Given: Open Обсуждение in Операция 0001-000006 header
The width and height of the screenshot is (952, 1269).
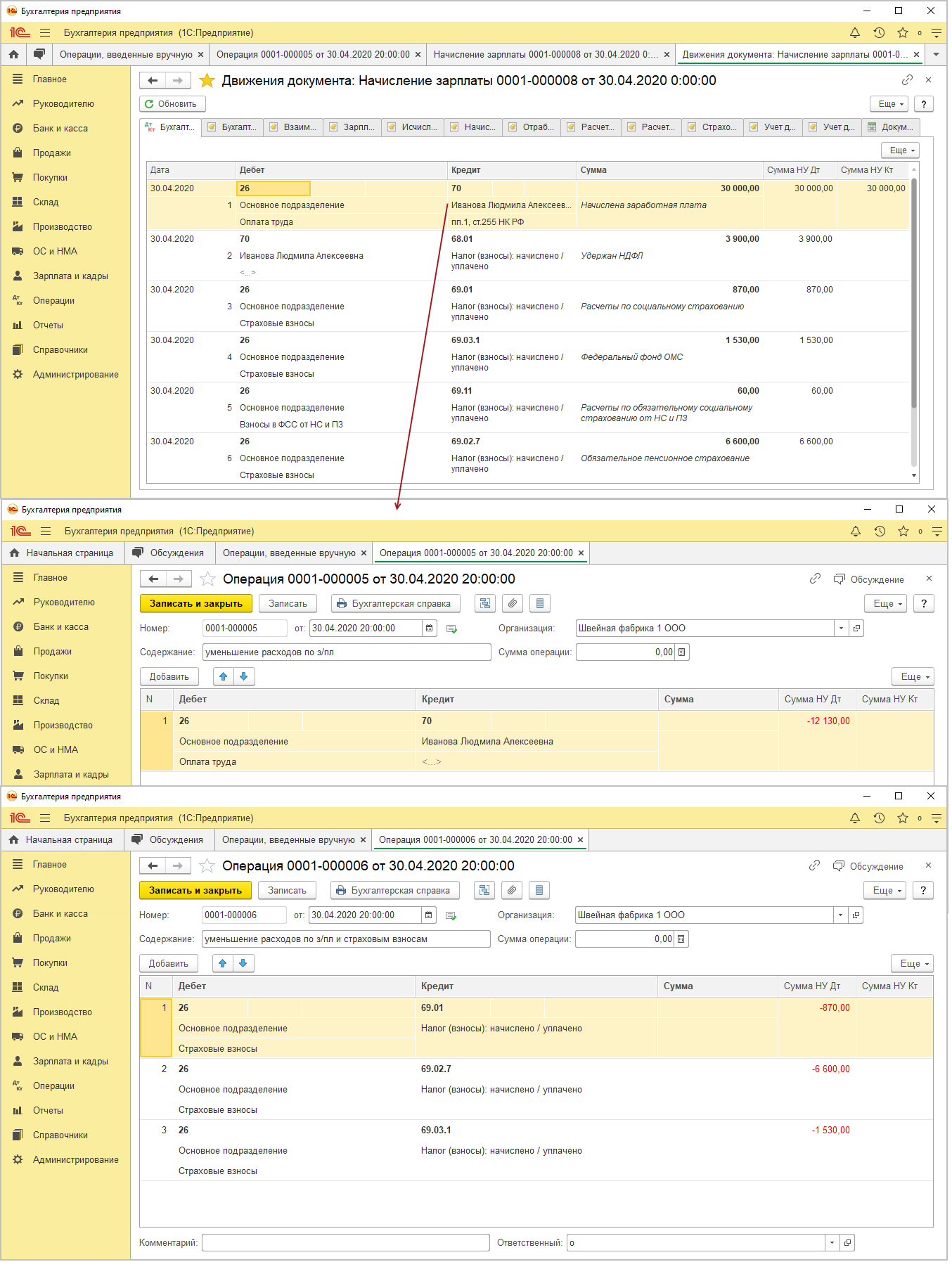Looking at the screenshot, I should click(x=868, y=867).
